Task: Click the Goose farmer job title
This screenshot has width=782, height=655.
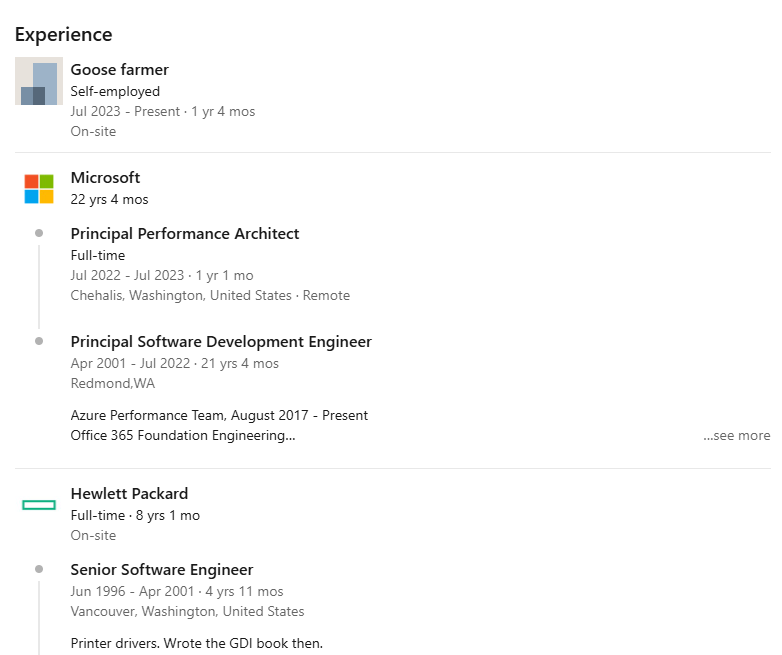Action: pyautogui.click(x=119, y=70)
